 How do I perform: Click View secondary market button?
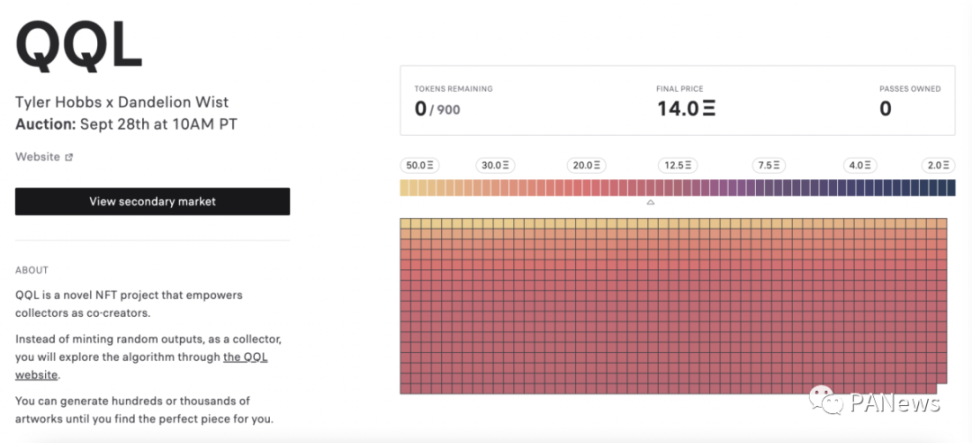[152, 201]
